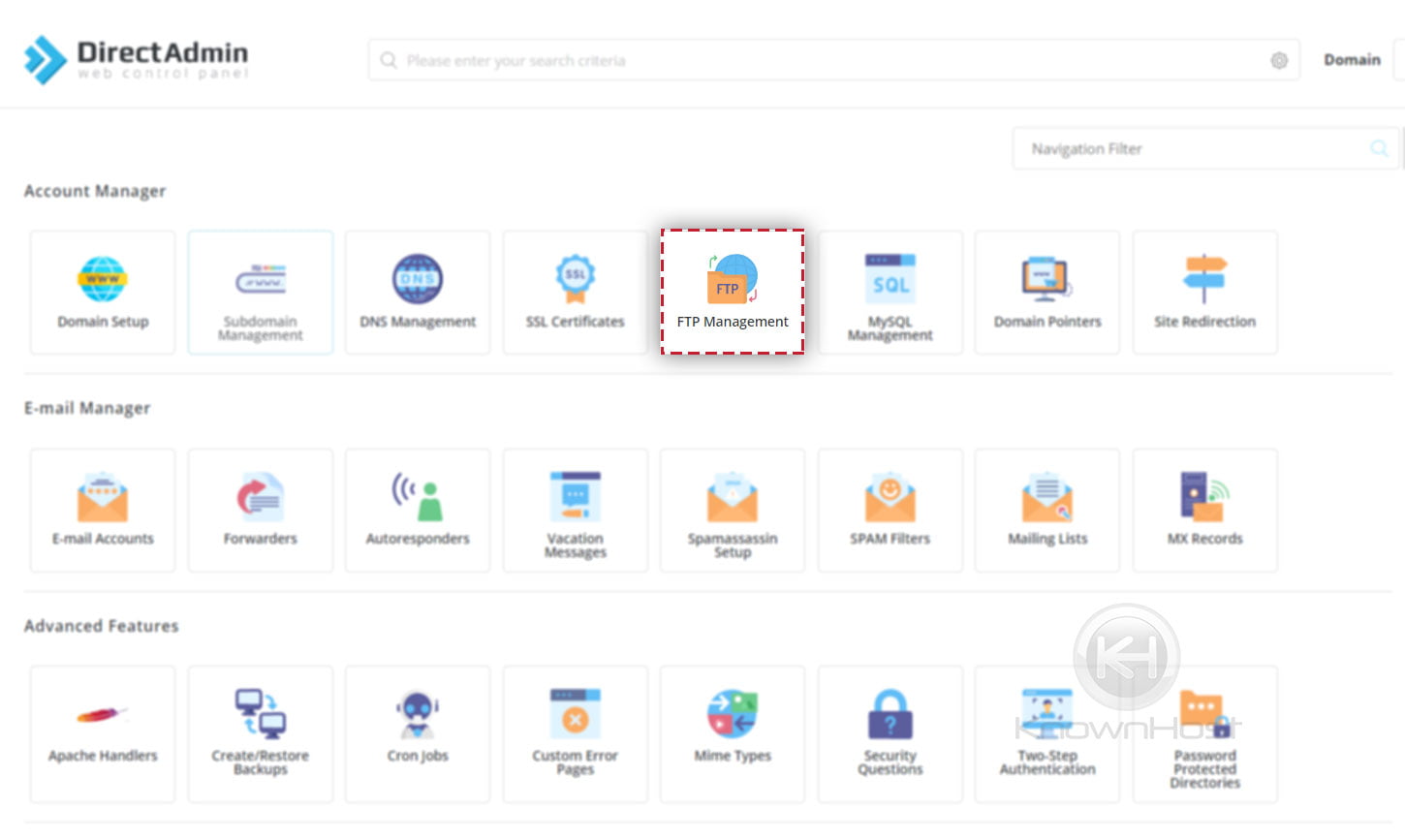Open Subdomain Management
The width and height of the screenshot is (1405, 840).
(260, 291)
